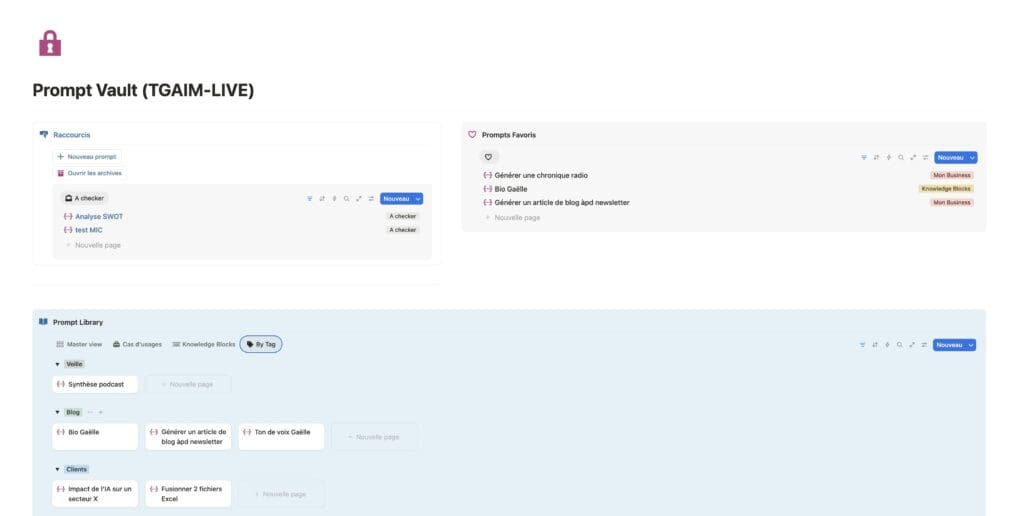Viewport: 1024px width, 516px height.
Task: Open automations lightning icon in Prompts Favoris toolbar
Action: [889, 157]
